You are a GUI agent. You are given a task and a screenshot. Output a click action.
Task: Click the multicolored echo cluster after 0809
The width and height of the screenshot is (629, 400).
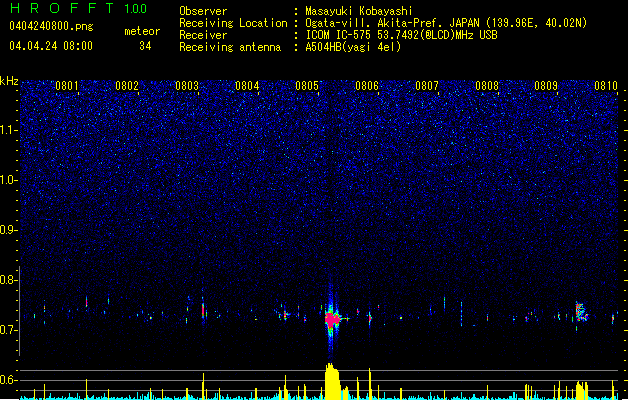tap(581, 312)
